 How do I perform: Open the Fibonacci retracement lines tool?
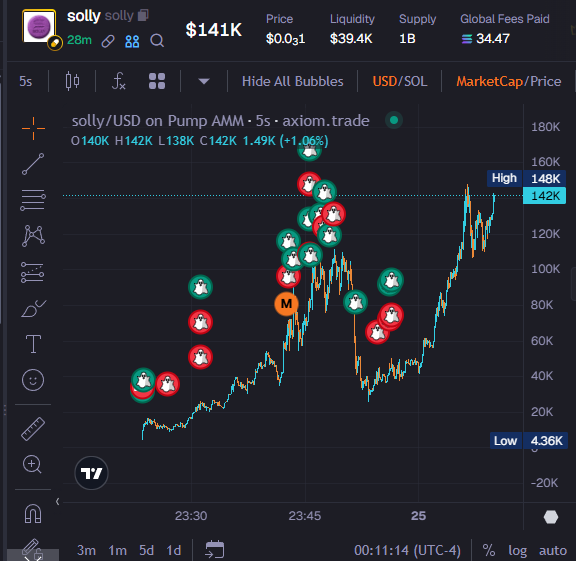pos(33,200)
